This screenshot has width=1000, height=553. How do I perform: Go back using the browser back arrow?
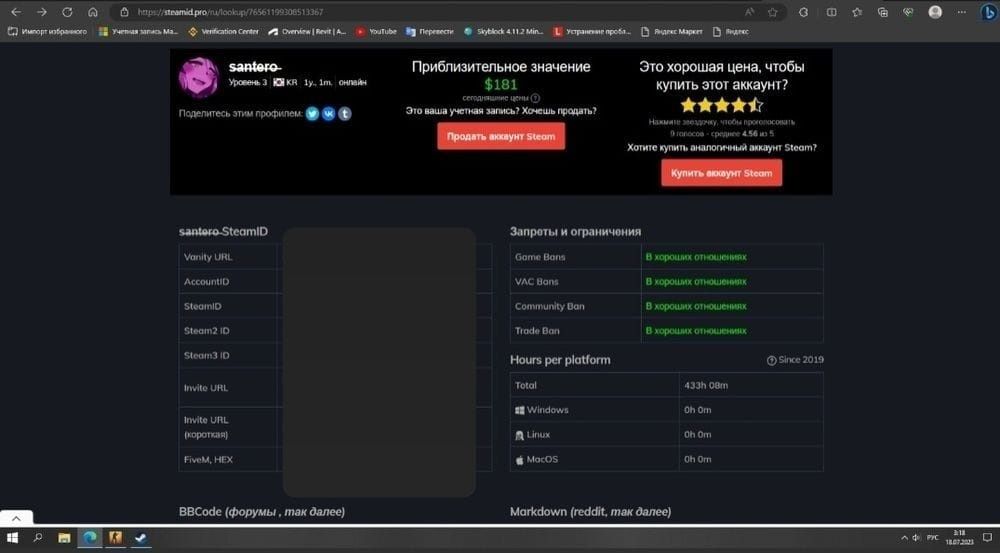pyautogui.click(x=16, y=12)
